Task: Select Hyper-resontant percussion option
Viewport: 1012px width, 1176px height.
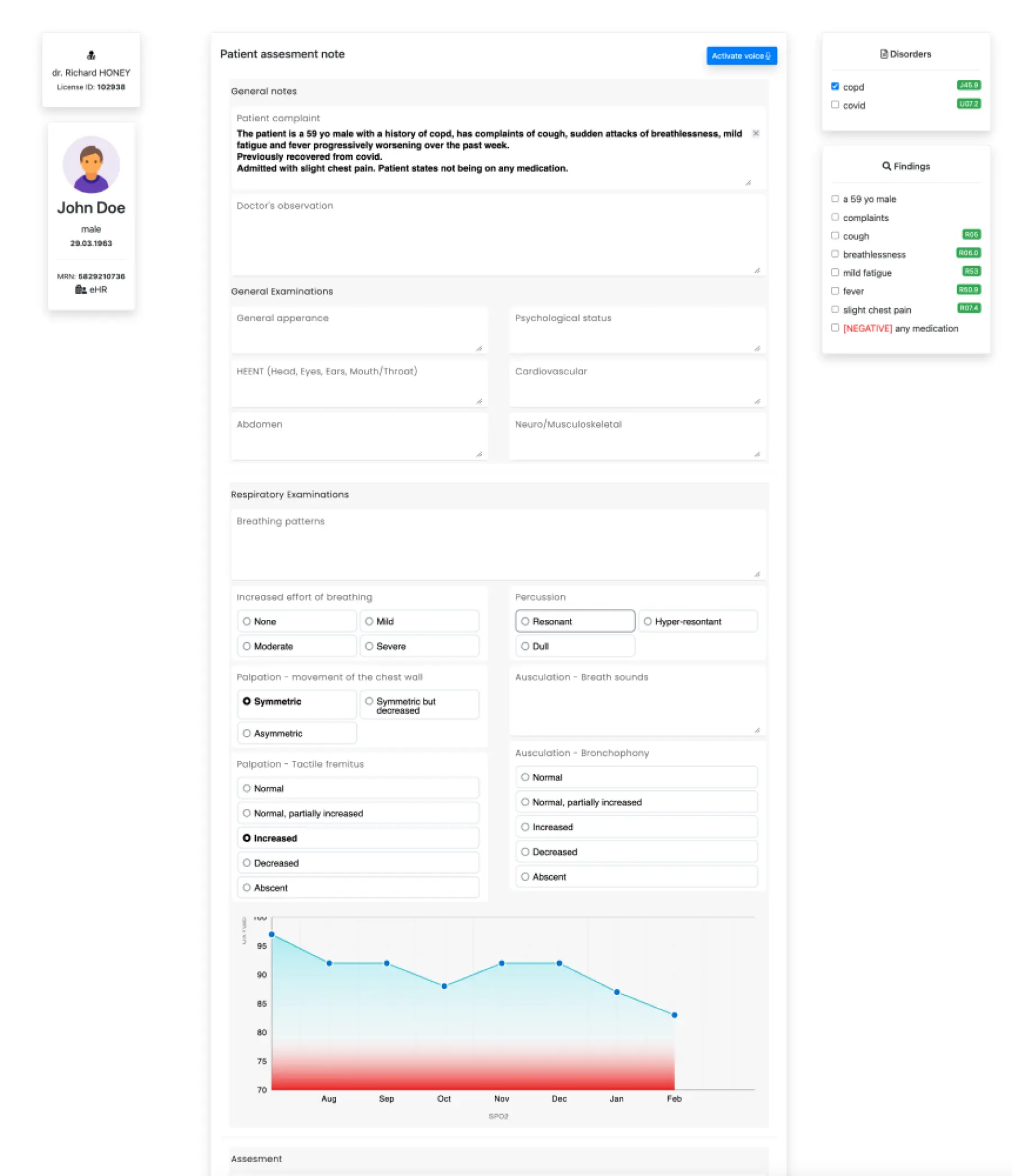Action: pyautogui.click(x=648, y=621)
